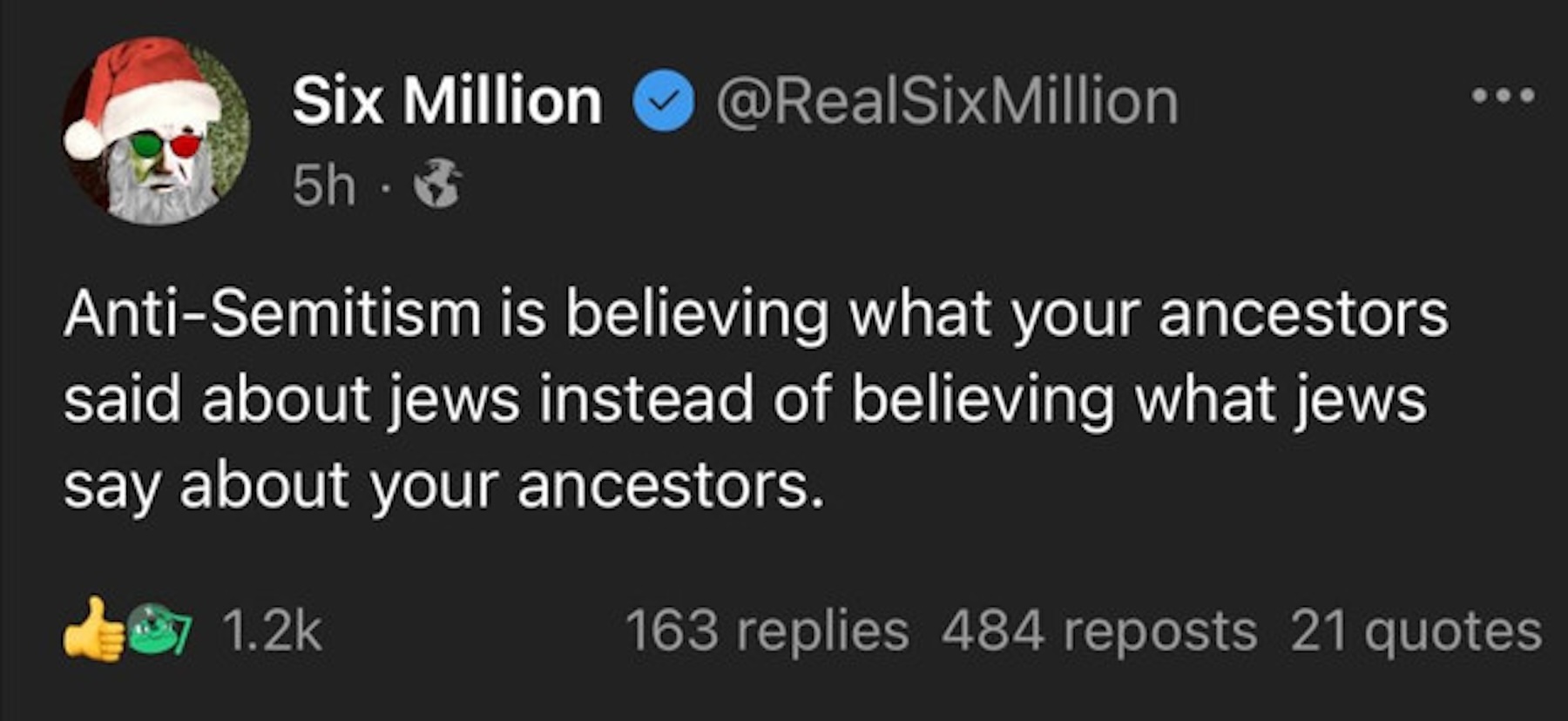Open the 5h timestamp permalink
The image size is (1568, 721).
tap(324, 185)
